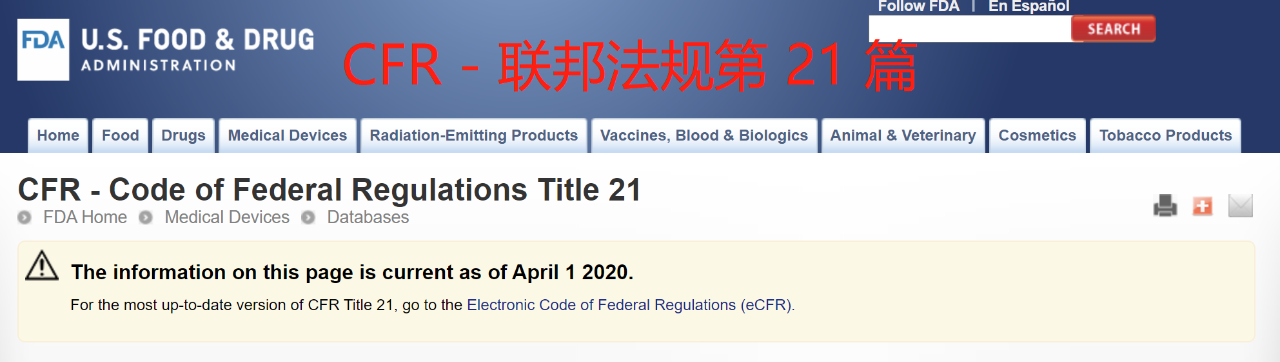
Task: Click the arrow bullet before Databases
Action: pos(308,217)
